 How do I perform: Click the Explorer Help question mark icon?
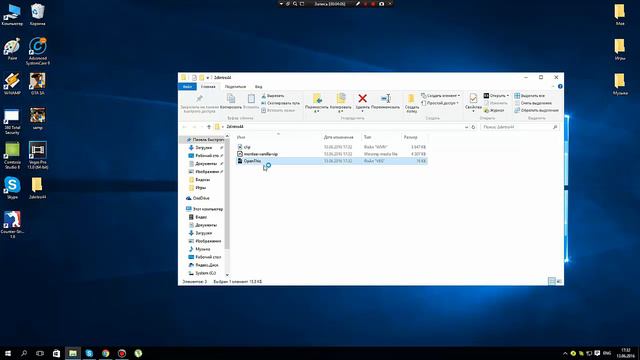point(560,87)
